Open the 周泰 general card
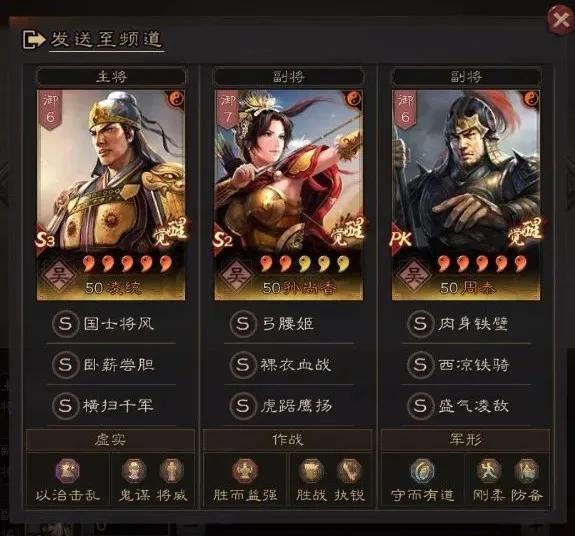This screenshot has height=536, width=575. click(x=466, y=195)
